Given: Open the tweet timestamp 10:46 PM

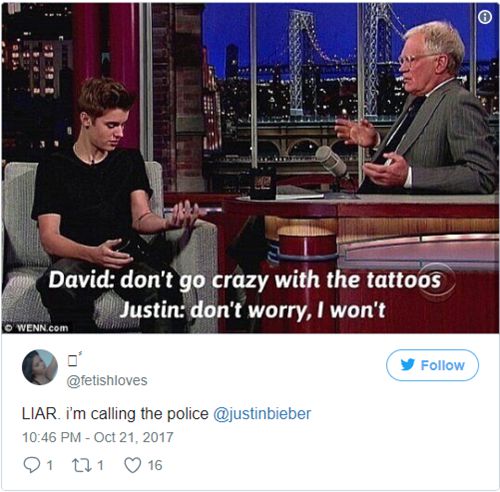Looking at the screenshot, I should click(52, 437).
